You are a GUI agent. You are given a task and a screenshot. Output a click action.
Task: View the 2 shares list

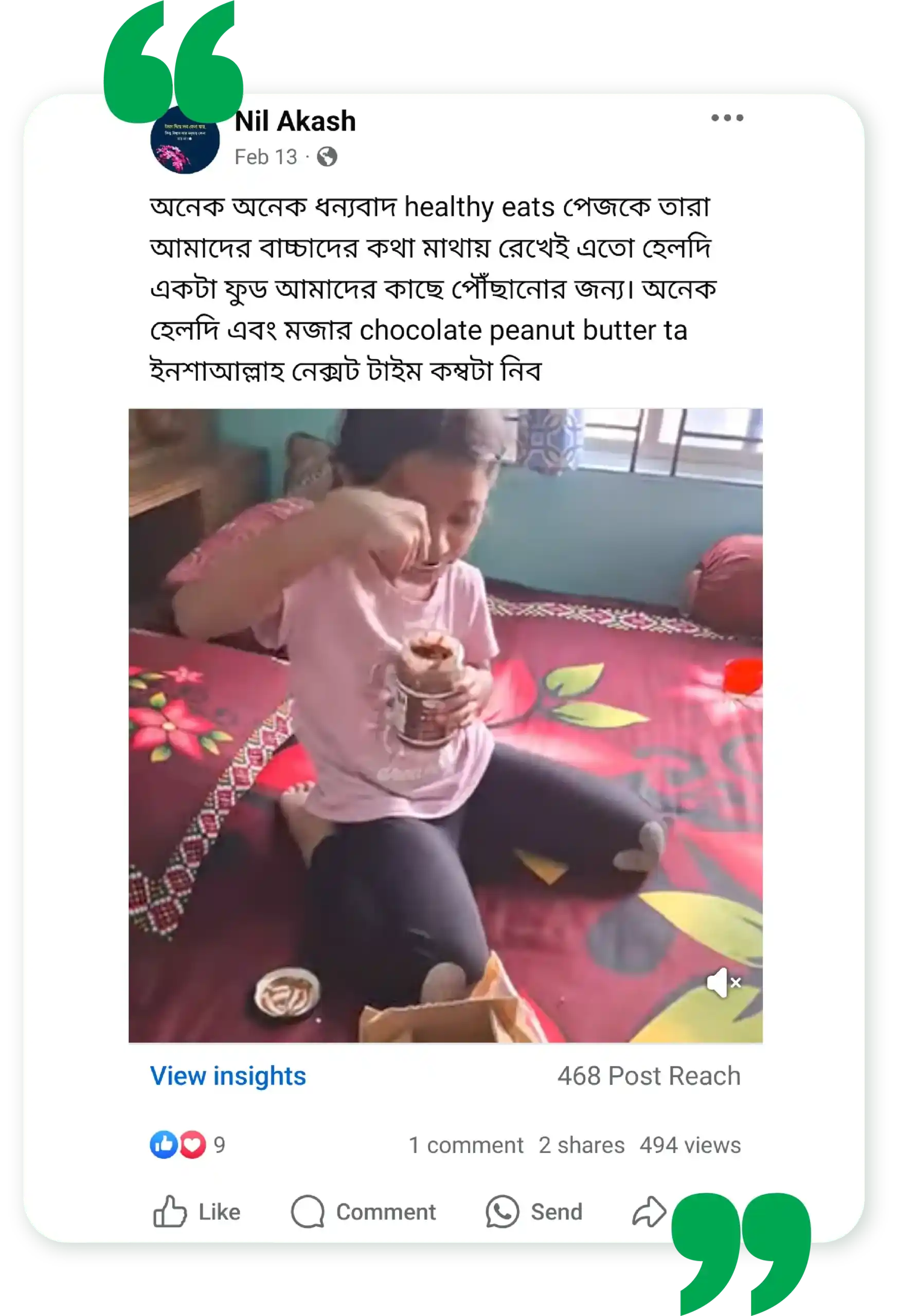tap(581, 1145)
